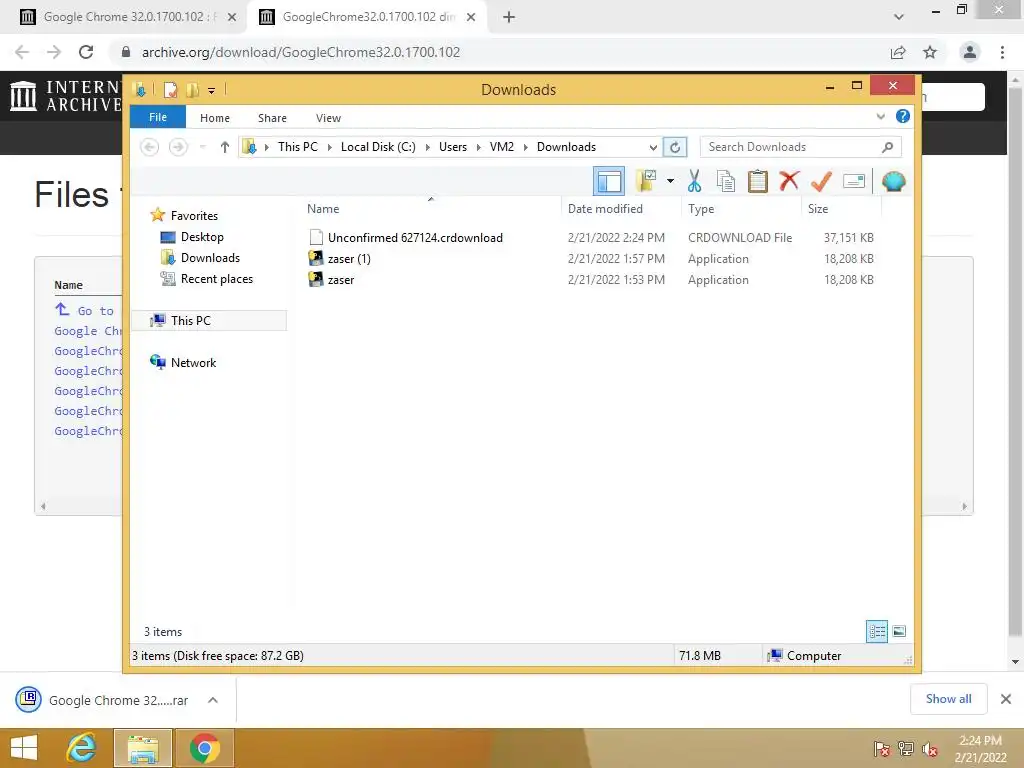
Task: Reload the archive.org page in Chrome
Action: (86, 52)
